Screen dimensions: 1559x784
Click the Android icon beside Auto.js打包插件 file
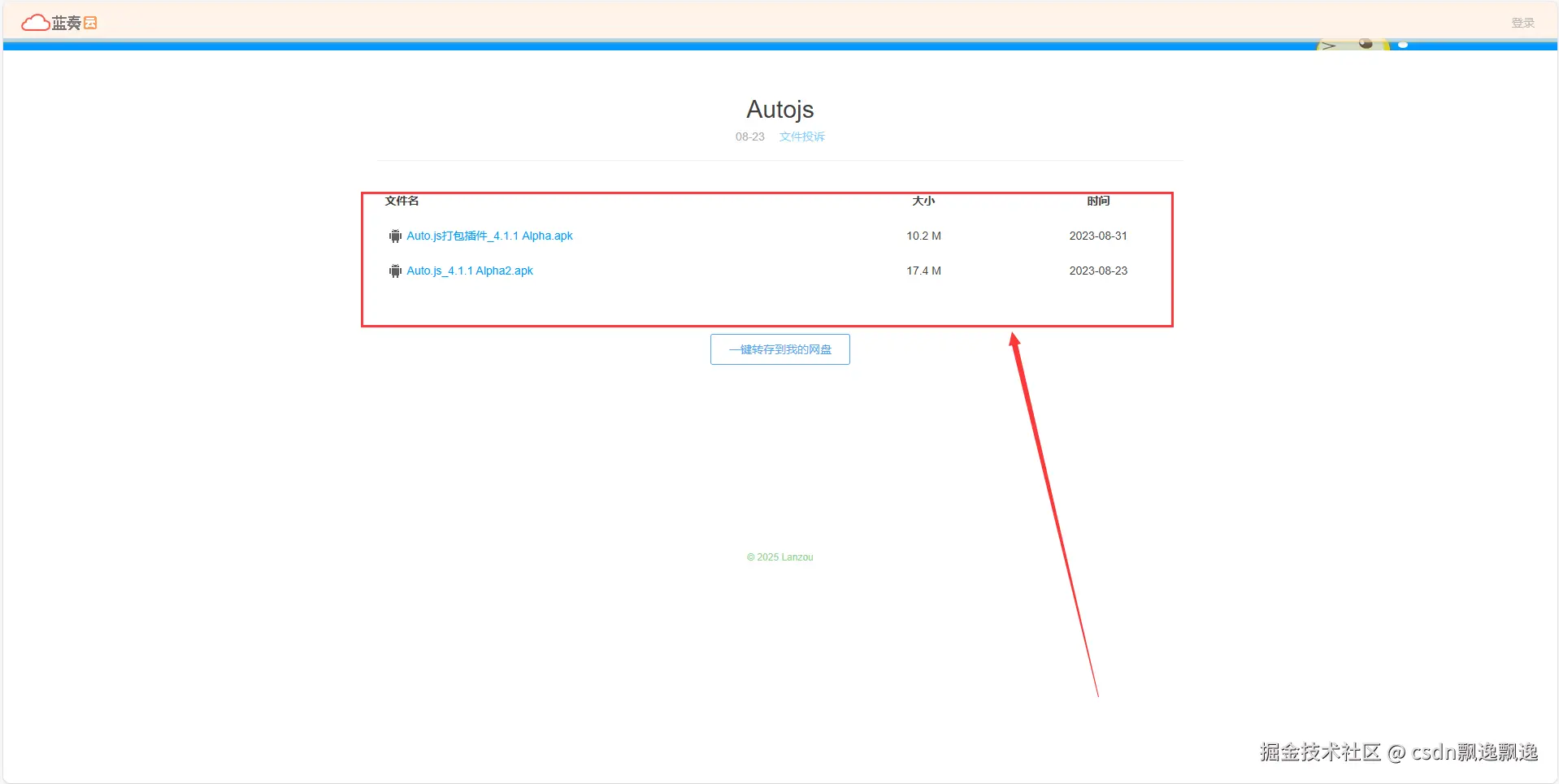pyautogui.click(x=395, y=236)
